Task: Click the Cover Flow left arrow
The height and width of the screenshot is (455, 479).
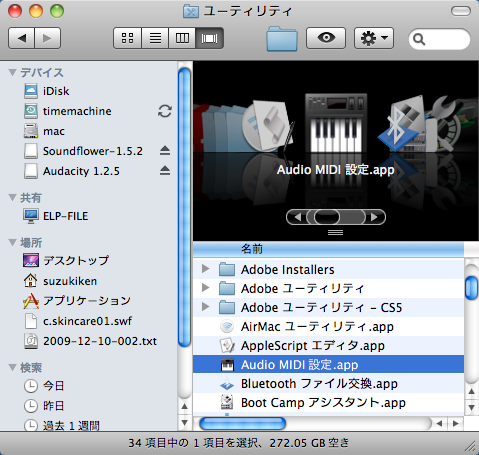Action: [x=297, y=217]
